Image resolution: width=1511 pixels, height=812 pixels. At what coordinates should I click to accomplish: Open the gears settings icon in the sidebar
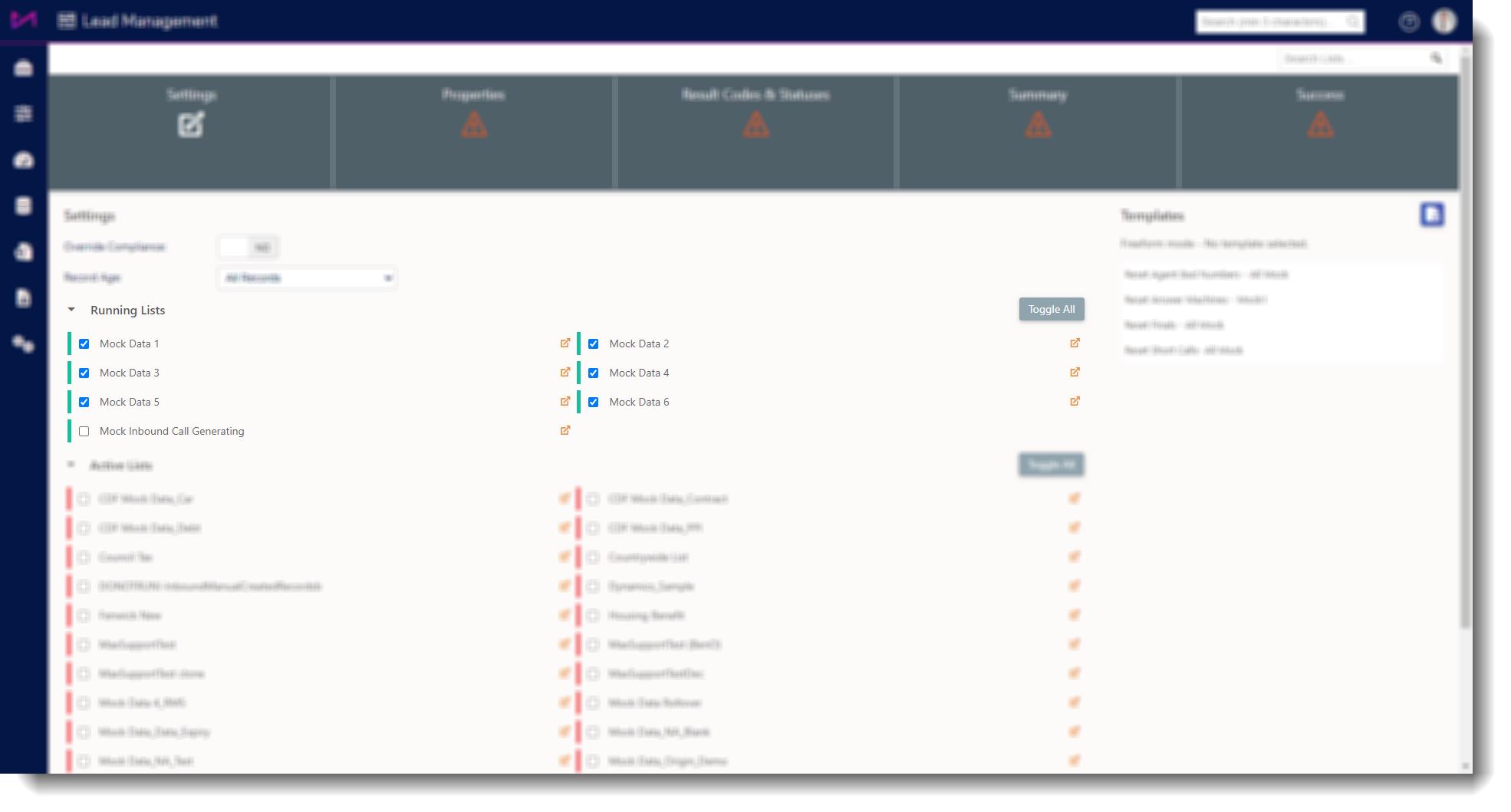pos(24,344)
